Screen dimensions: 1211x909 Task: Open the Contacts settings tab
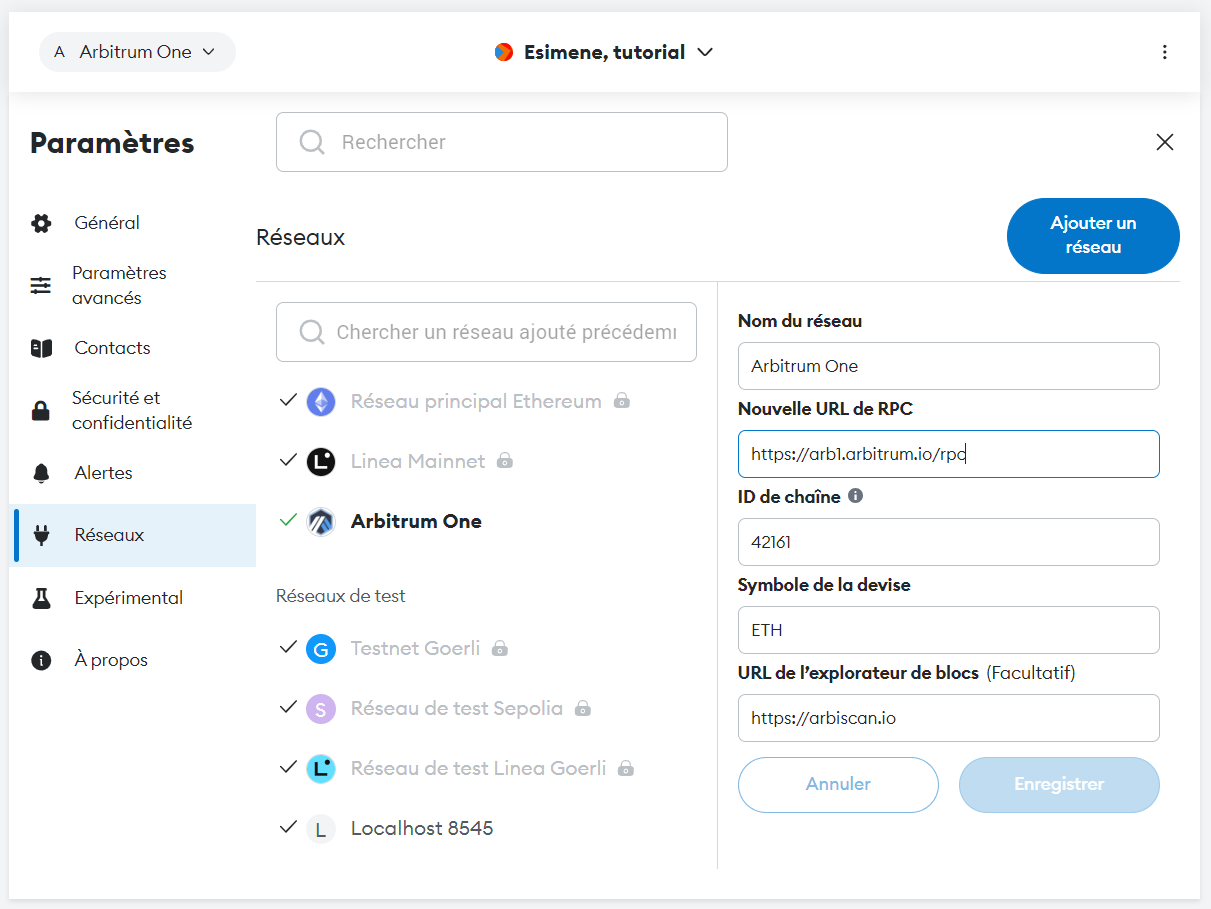coord(132,348)
